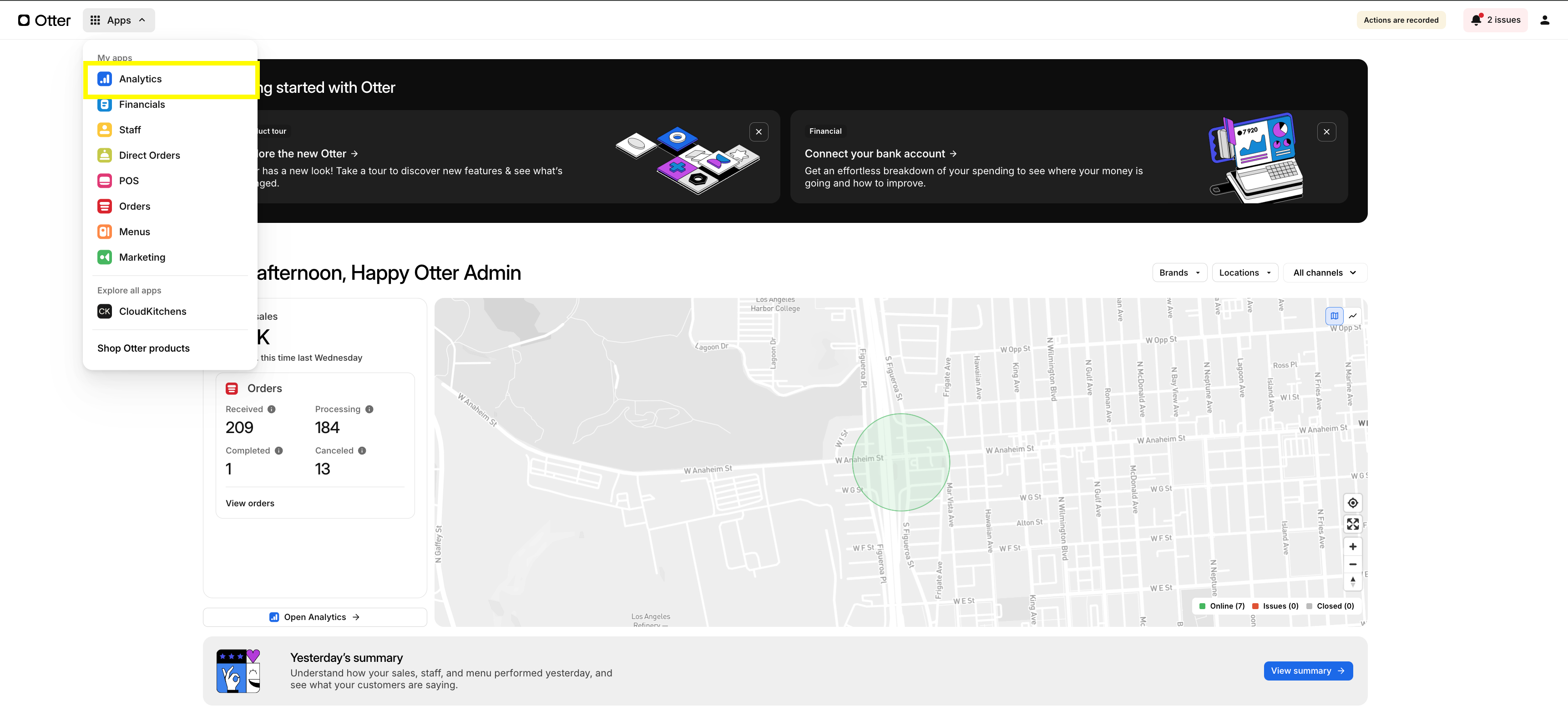The image size is (1568, 716).
Task: Click received count 209
Action: (239, 428)
